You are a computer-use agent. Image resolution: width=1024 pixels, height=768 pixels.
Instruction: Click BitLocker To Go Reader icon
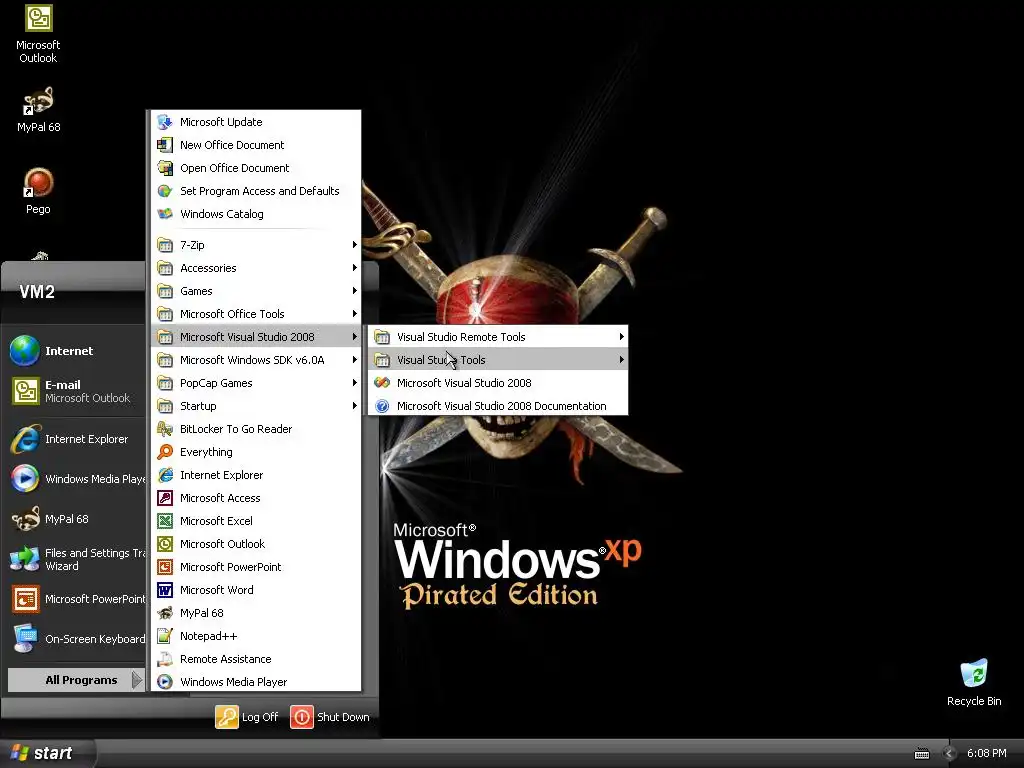click(x=165, y=429)
